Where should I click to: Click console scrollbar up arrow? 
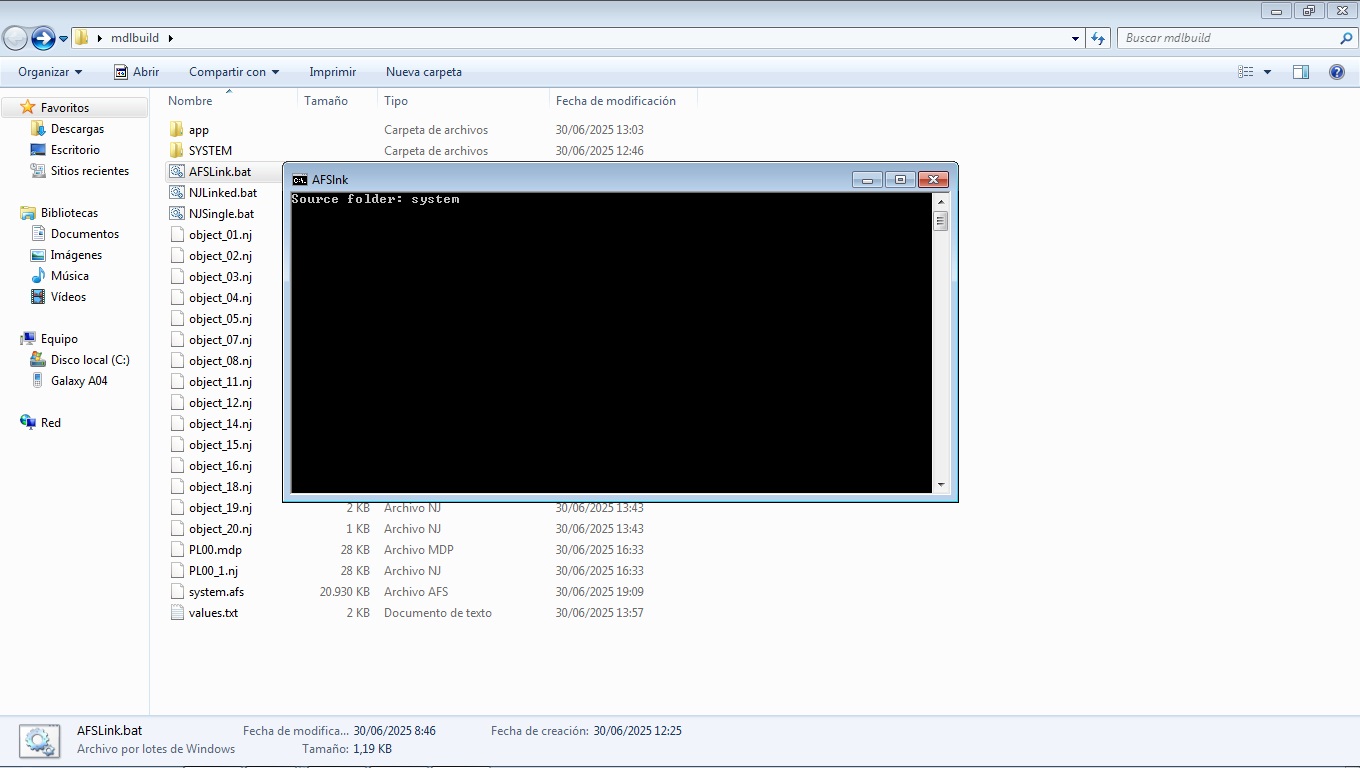[941, 201]
